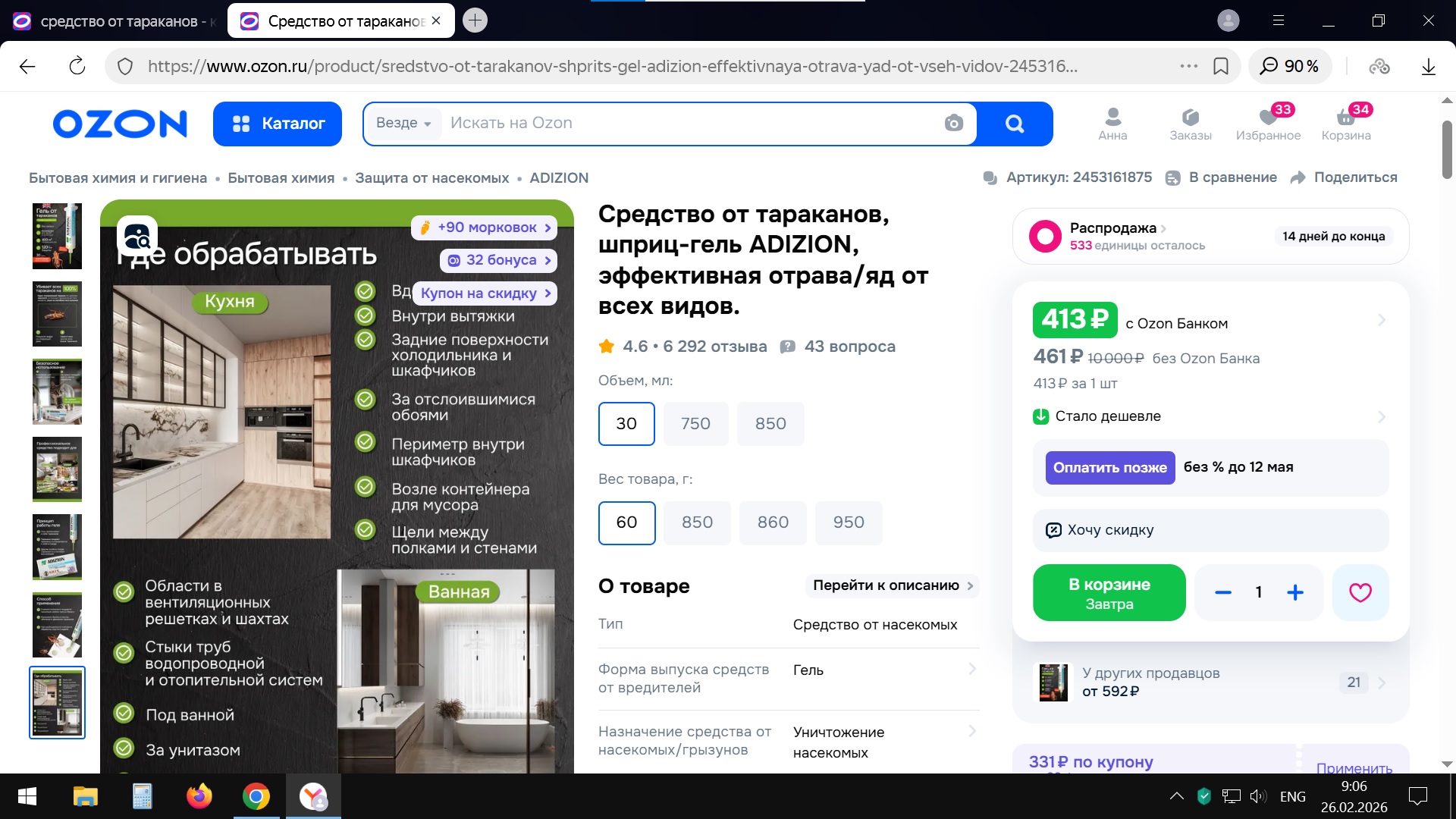Select product weight option 950 g
Screen dimensions: 1456x819
pos(848,522)
